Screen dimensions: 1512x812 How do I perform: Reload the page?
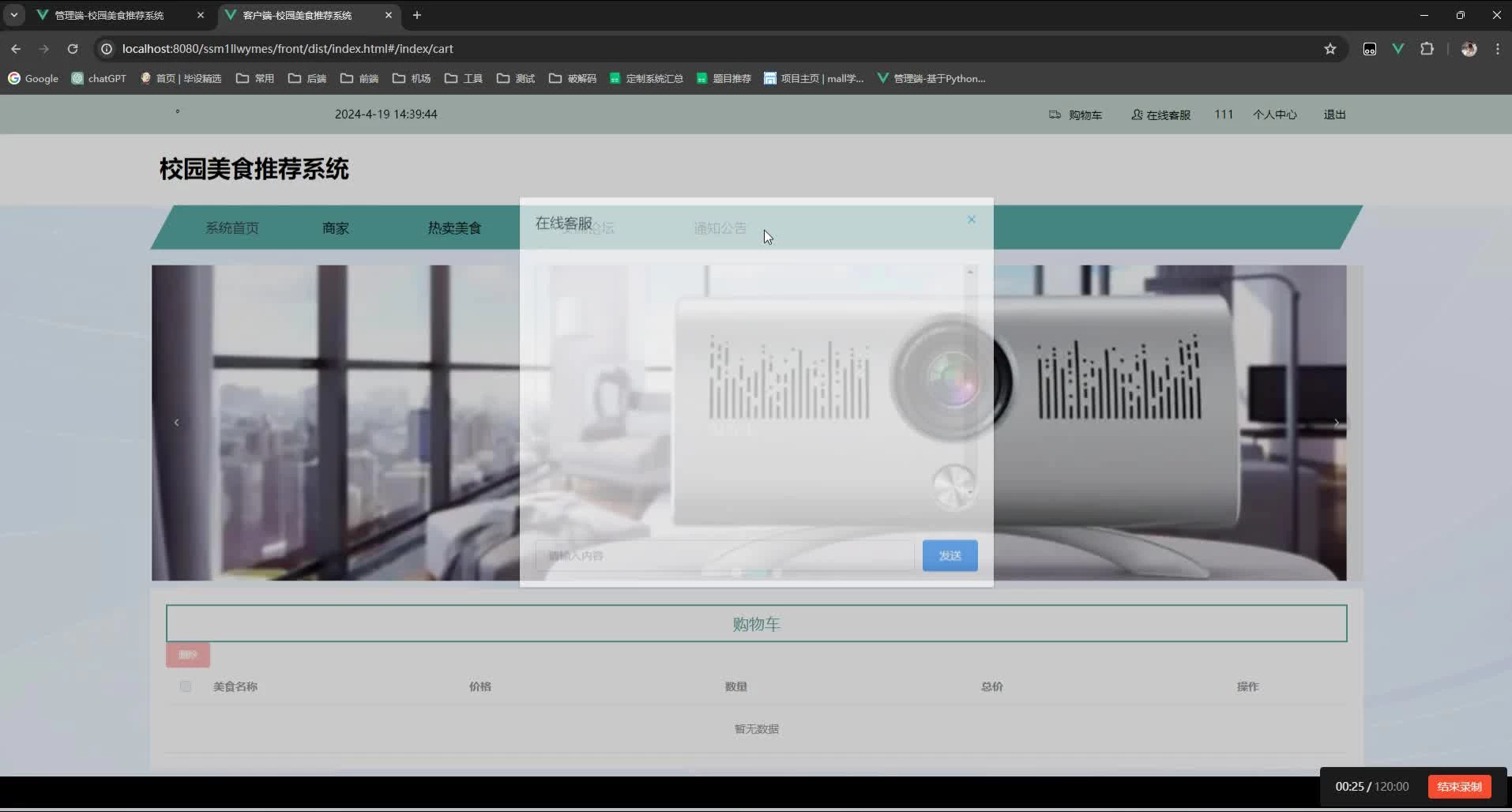(x=73, y=49)
